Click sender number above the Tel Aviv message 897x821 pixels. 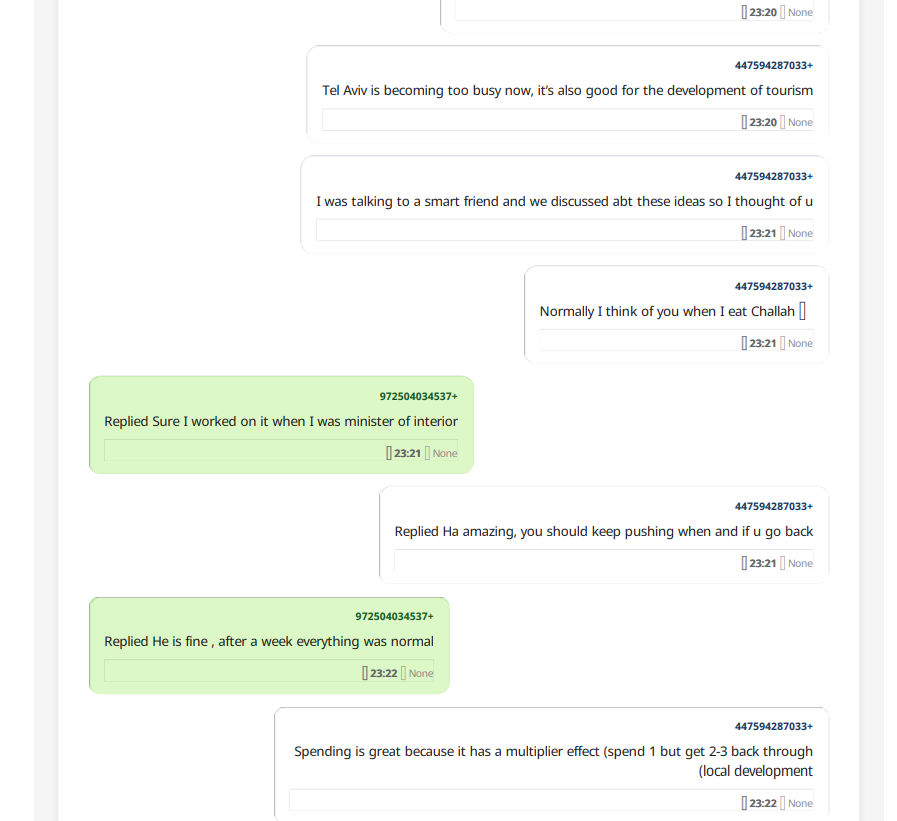coord(773,65)
